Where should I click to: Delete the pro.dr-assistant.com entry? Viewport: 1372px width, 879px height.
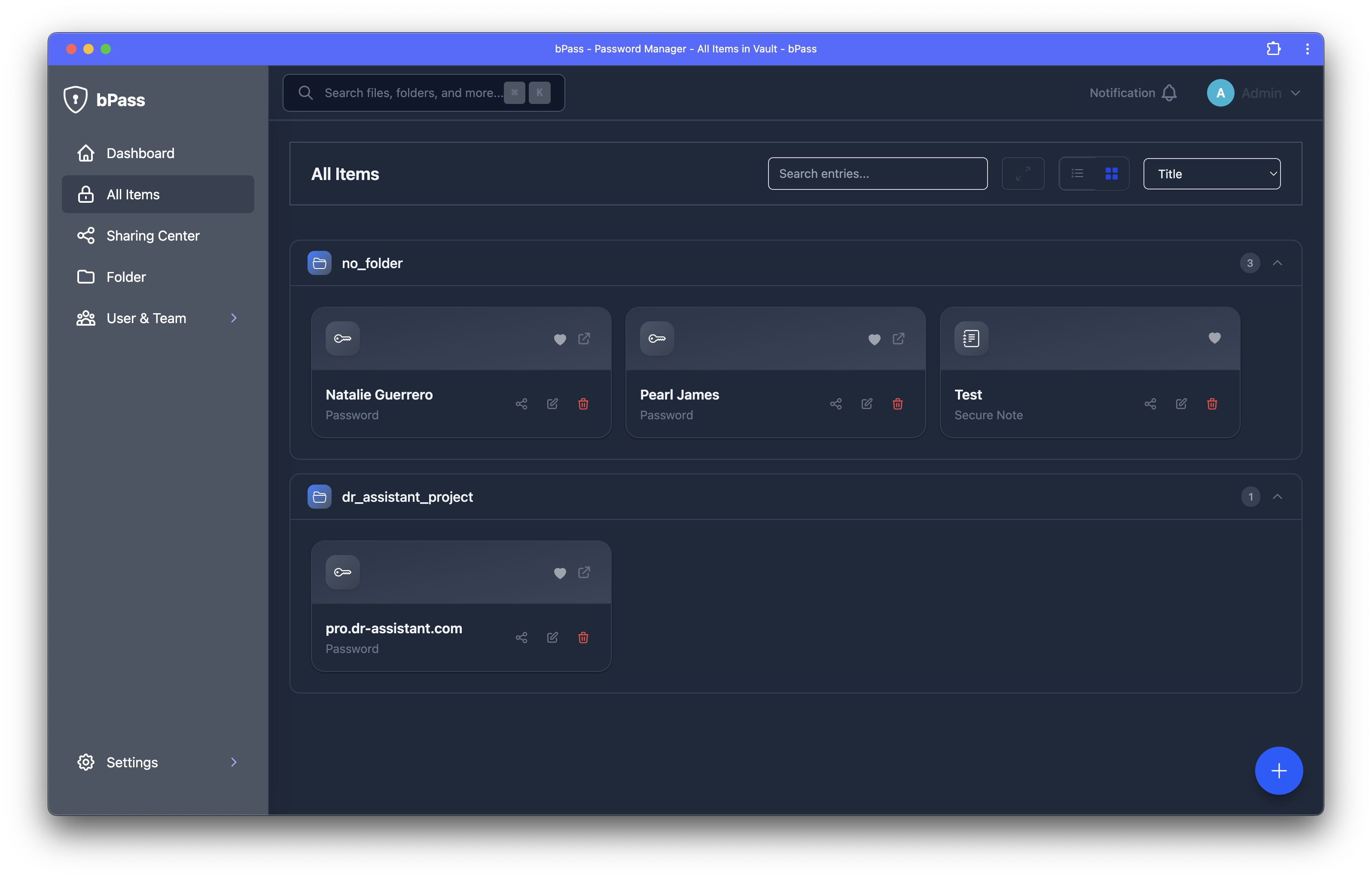point(583,638)
